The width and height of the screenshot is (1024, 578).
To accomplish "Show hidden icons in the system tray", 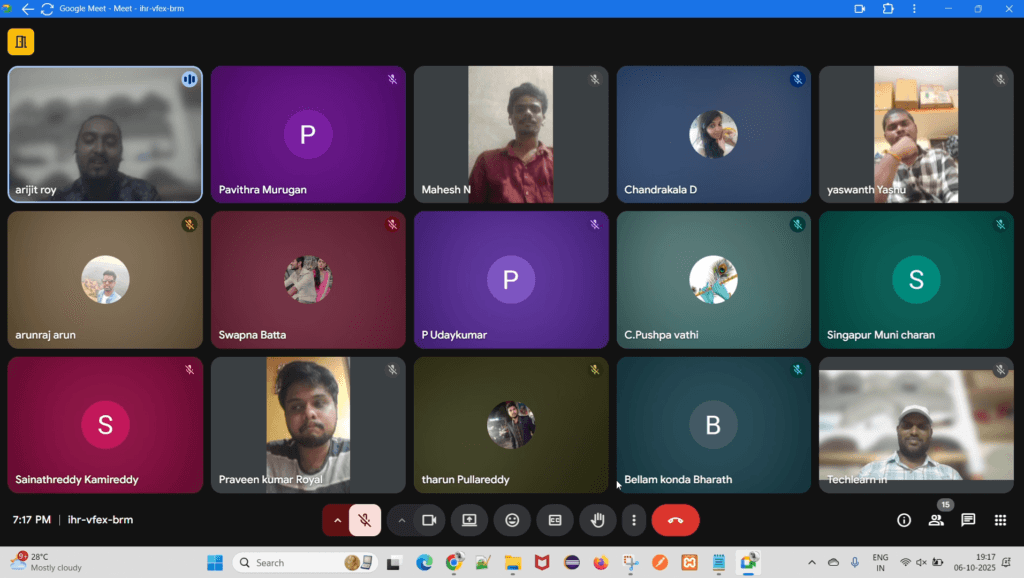I will point(812,562).
